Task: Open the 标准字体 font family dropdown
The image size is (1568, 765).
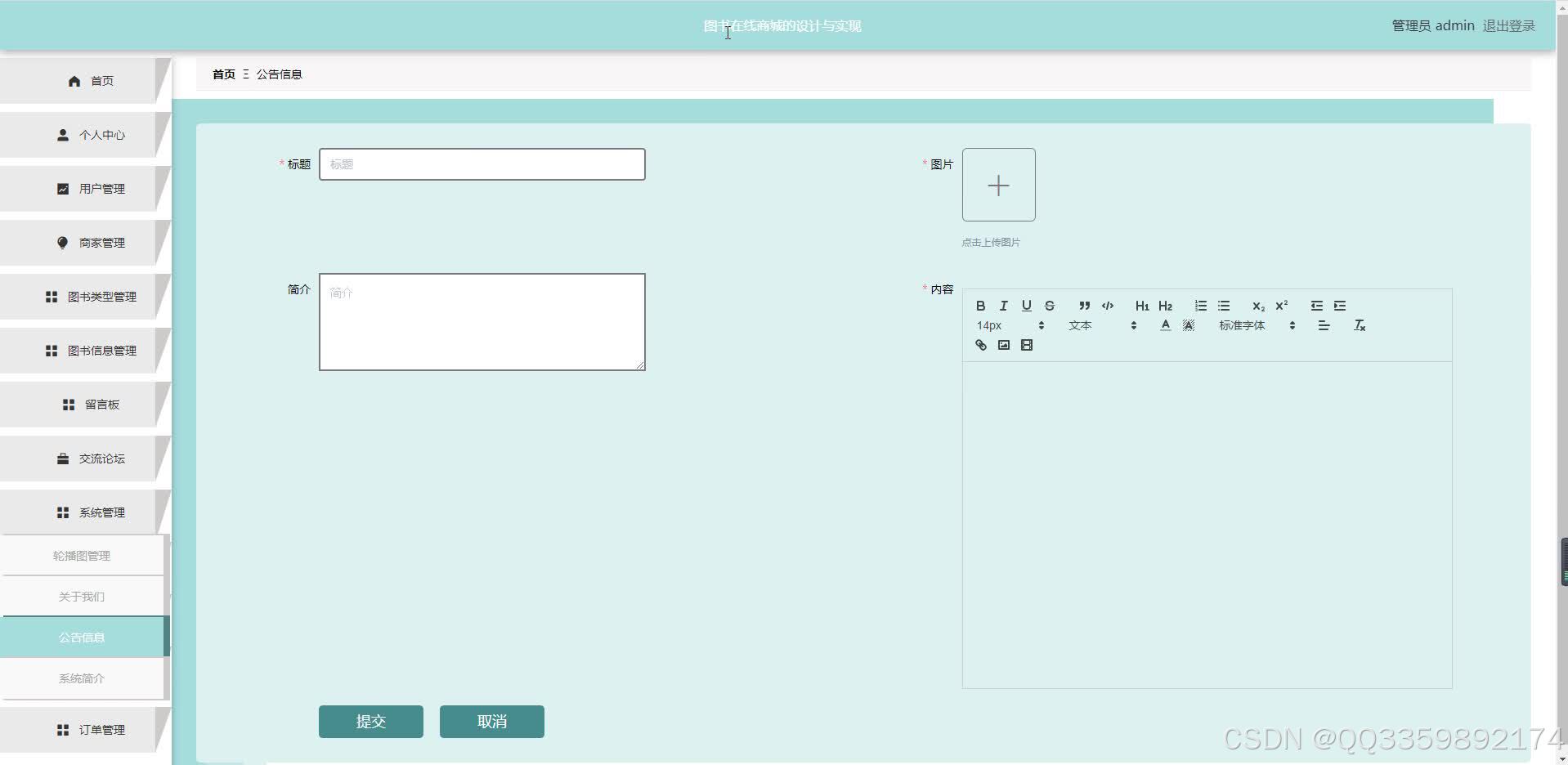Action: point(1257,325)
